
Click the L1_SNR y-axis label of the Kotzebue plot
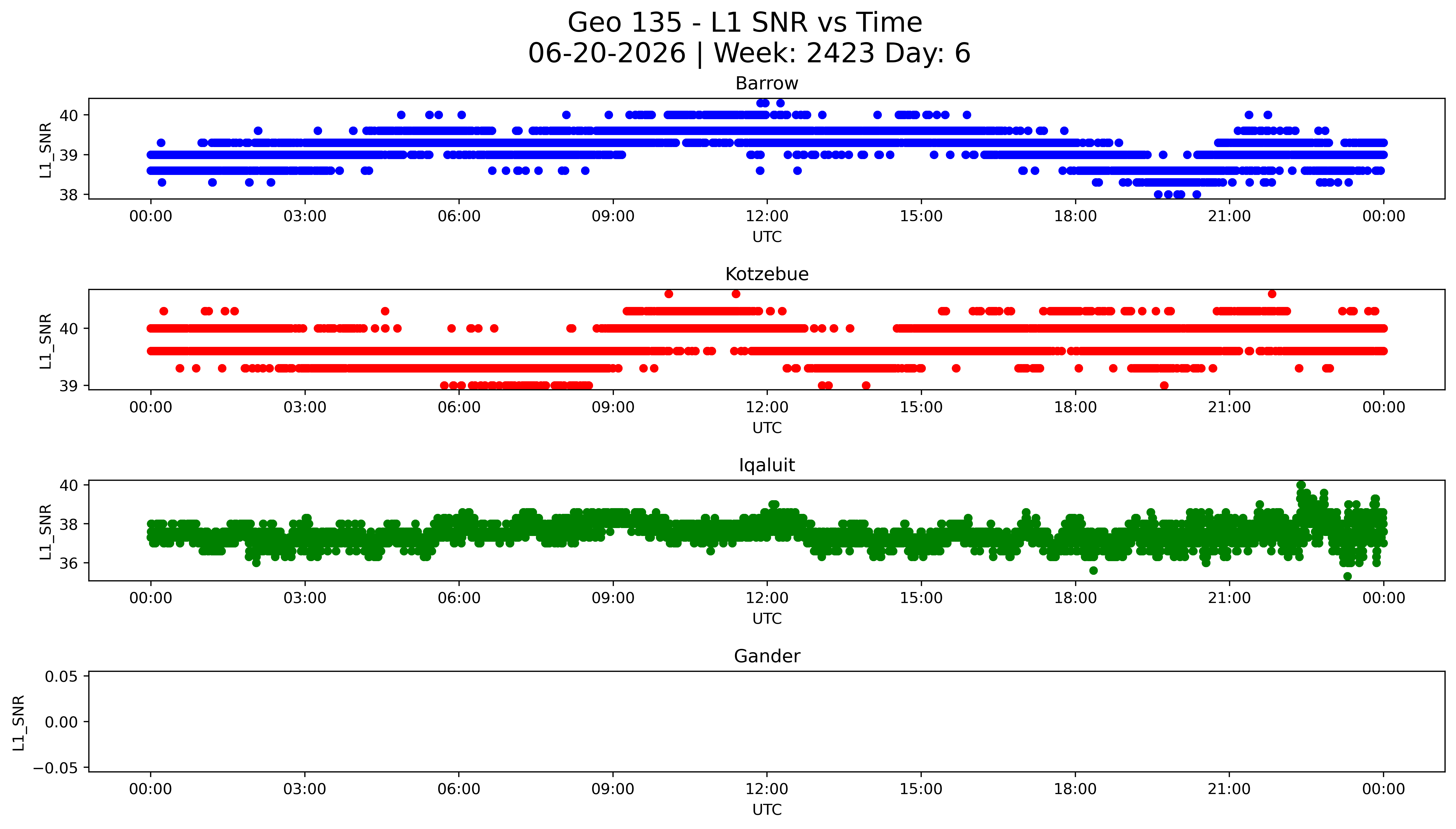46,341
